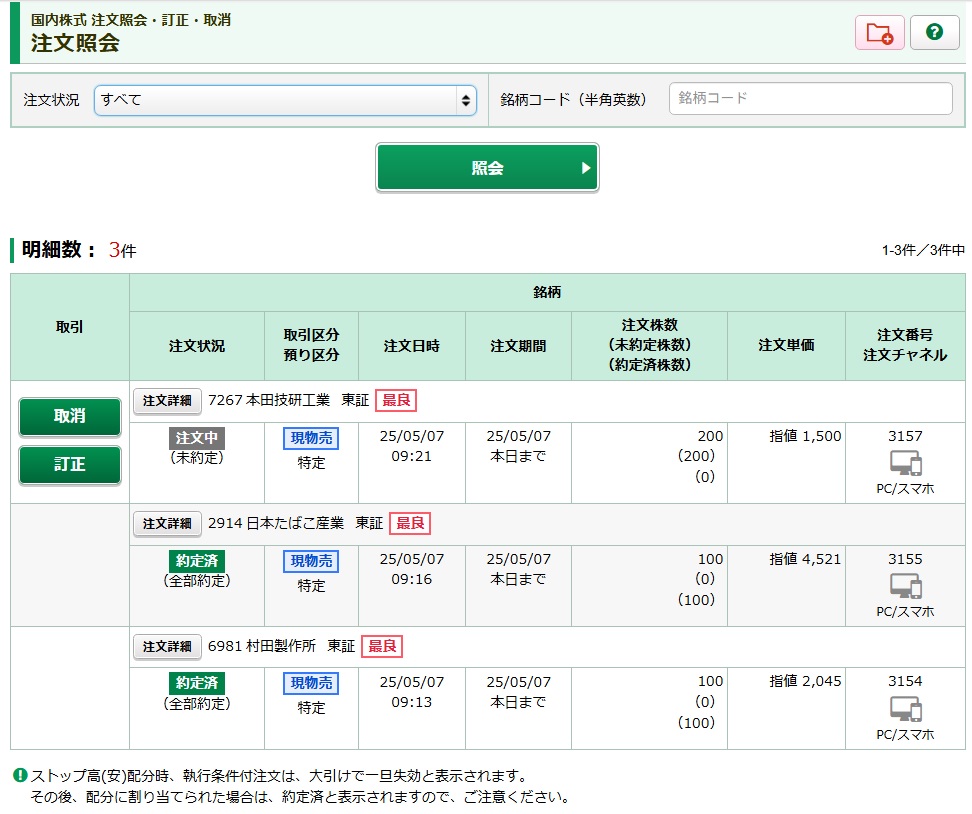The image size is (972, 814).
Task: Click the 銘柄コード input field
Action: pos(810,98)
